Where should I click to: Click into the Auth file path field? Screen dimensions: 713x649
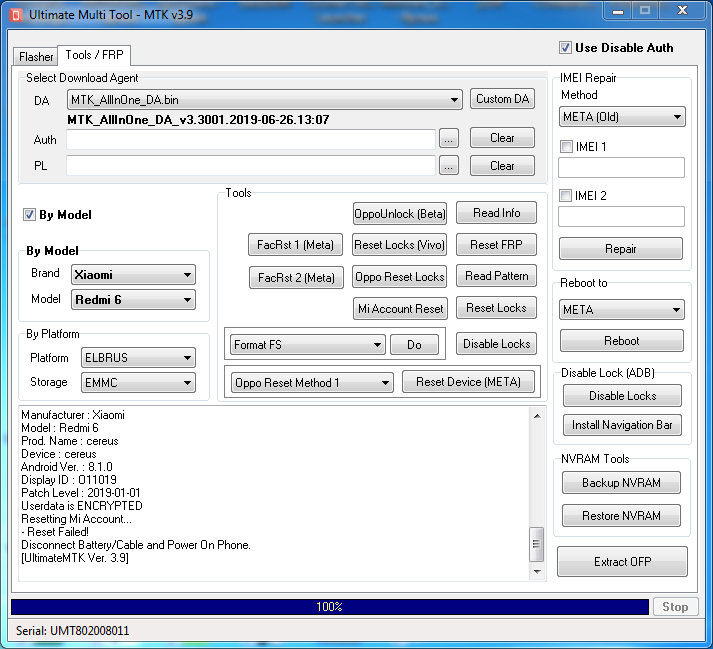(251, 139)
